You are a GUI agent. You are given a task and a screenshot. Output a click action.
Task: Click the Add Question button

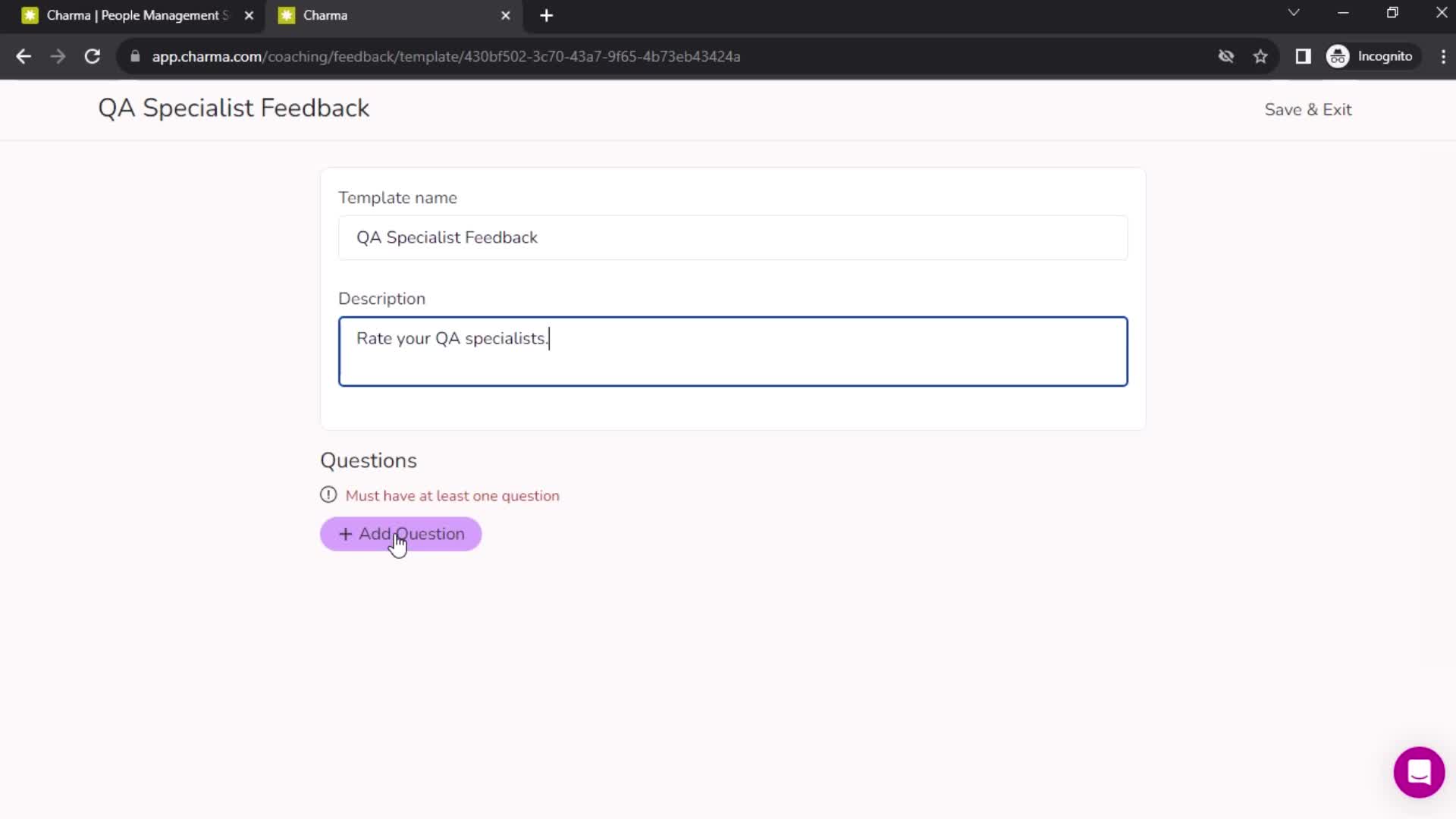tap(400, 534)
